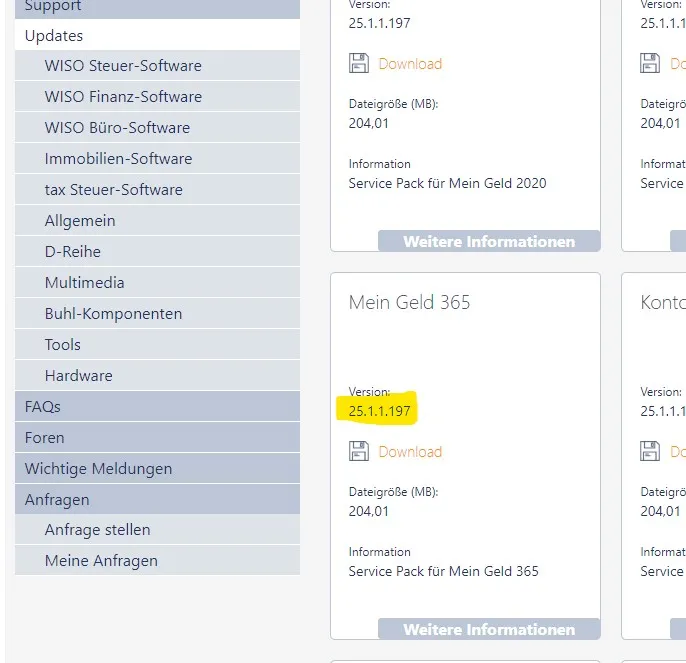The height and width of the screenshot is (663, 686).
Task: Open the Allgemein updates category
Action: pyautogui.click(x=80, y=221)
